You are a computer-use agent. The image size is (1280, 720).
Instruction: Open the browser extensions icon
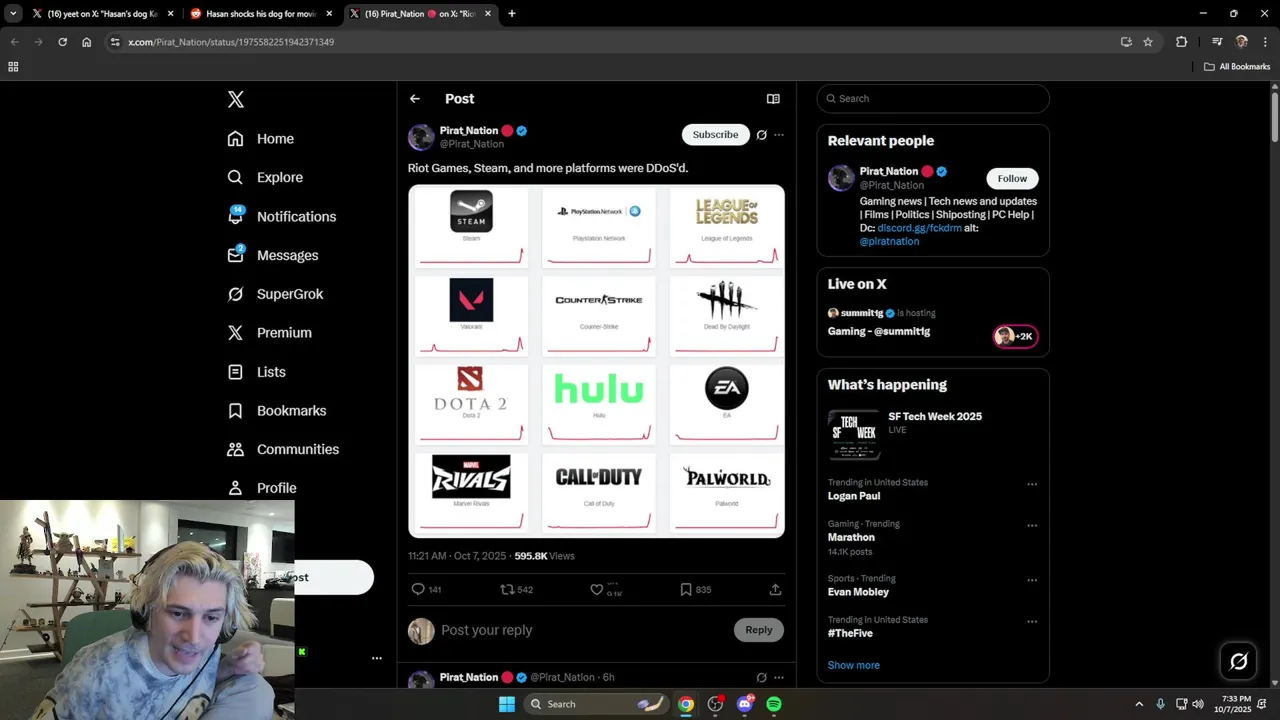pos(1182,42)
